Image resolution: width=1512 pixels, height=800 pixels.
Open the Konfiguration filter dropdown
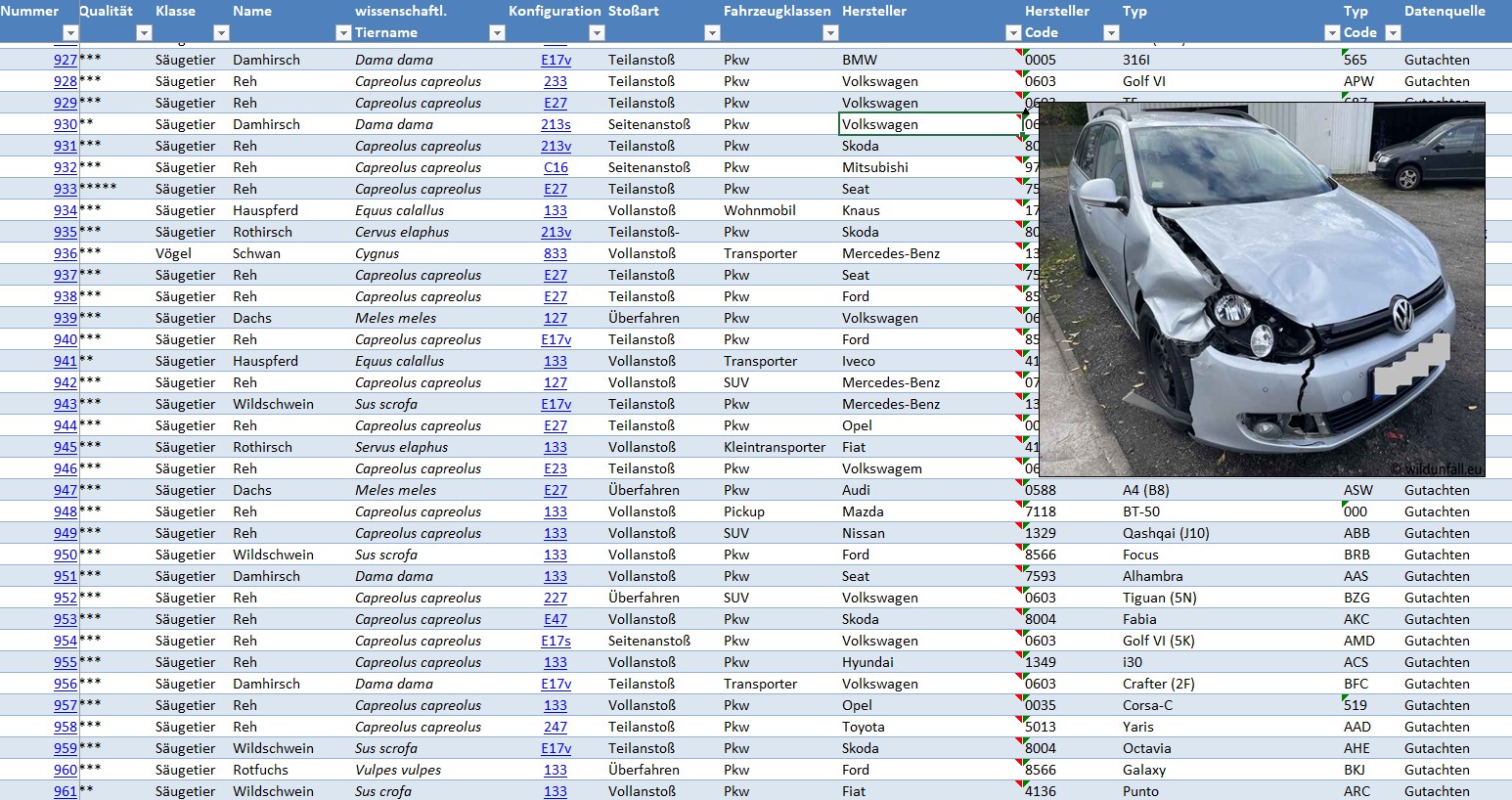pos(597,33)
